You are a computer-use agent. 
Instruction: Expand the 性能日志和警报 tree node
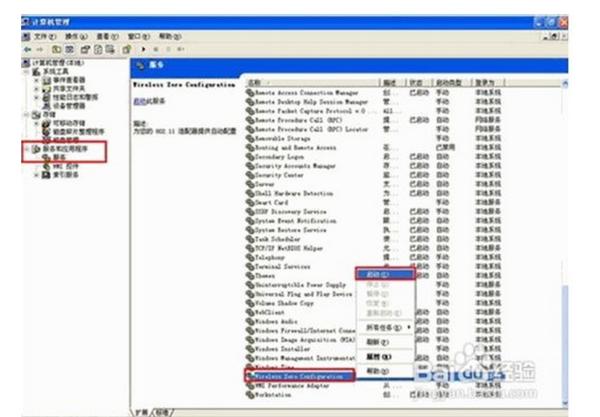[37, 98]
